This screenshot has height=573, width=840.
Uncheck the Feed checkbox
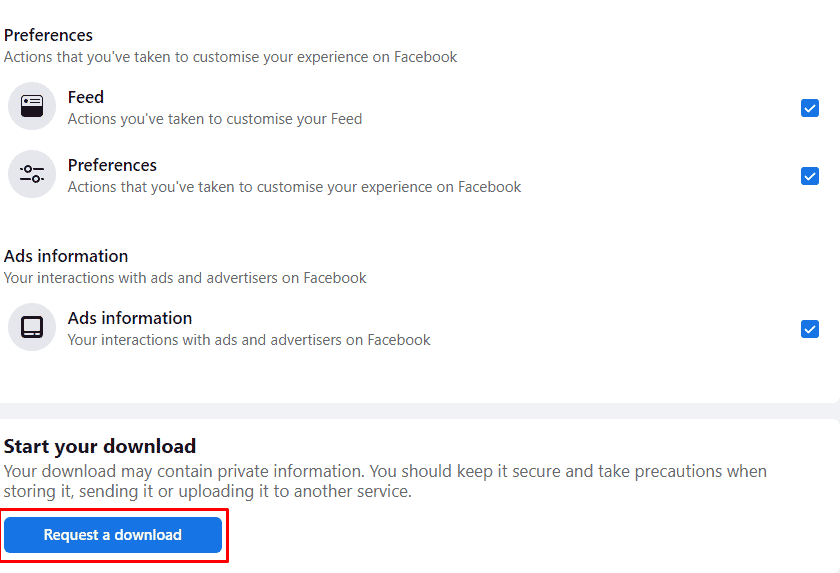coord(809,108)
